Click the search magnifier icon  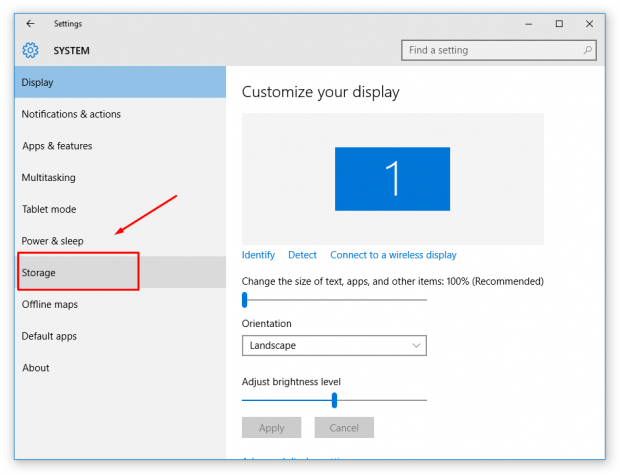pos(588,50)
